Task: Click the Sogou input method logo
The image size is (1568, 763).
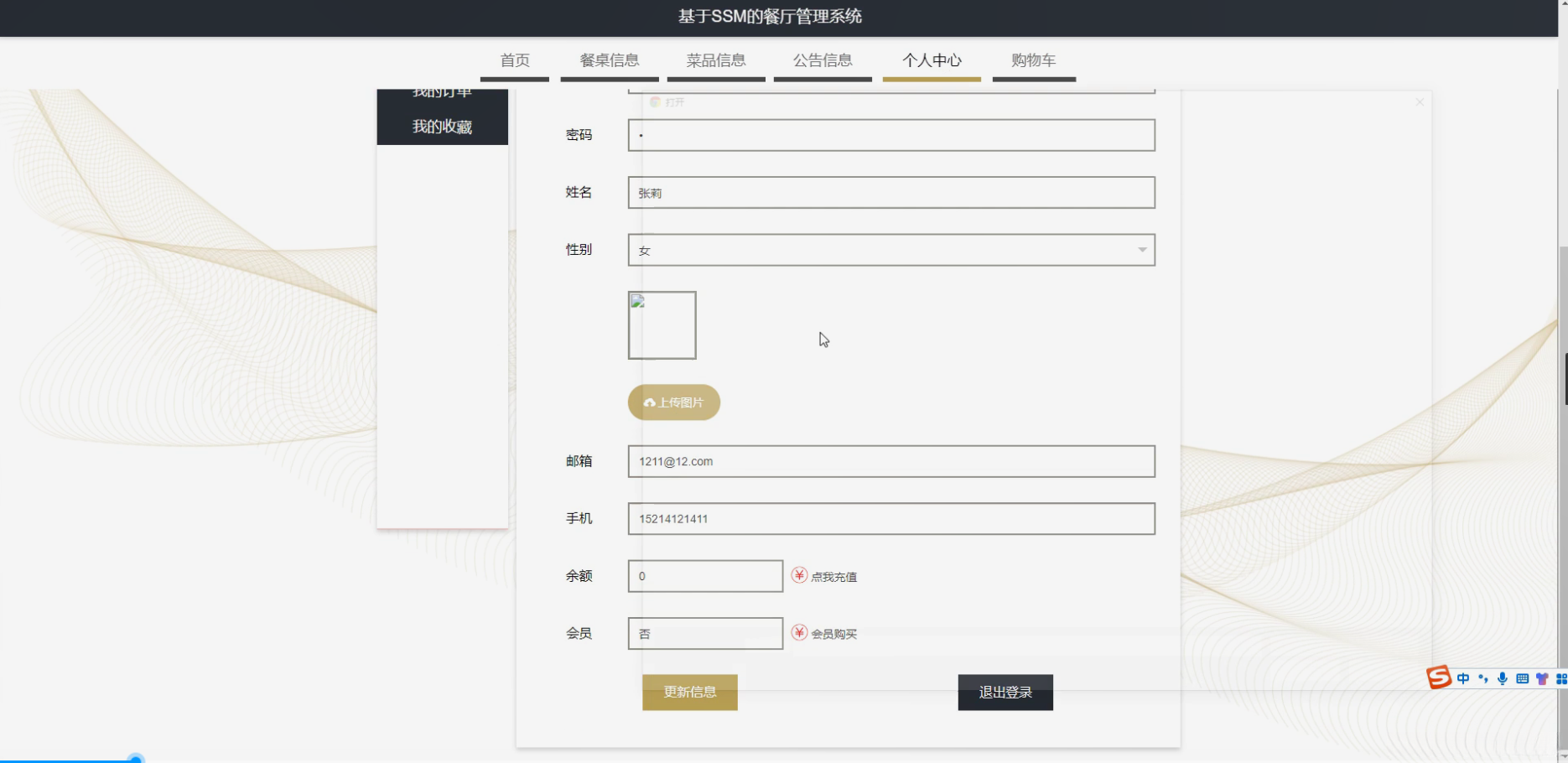Action: (1439, 677)
